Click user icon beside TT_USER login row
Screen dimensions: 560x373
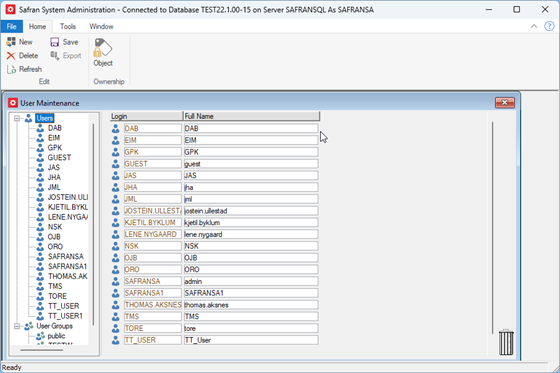point(115,340)
